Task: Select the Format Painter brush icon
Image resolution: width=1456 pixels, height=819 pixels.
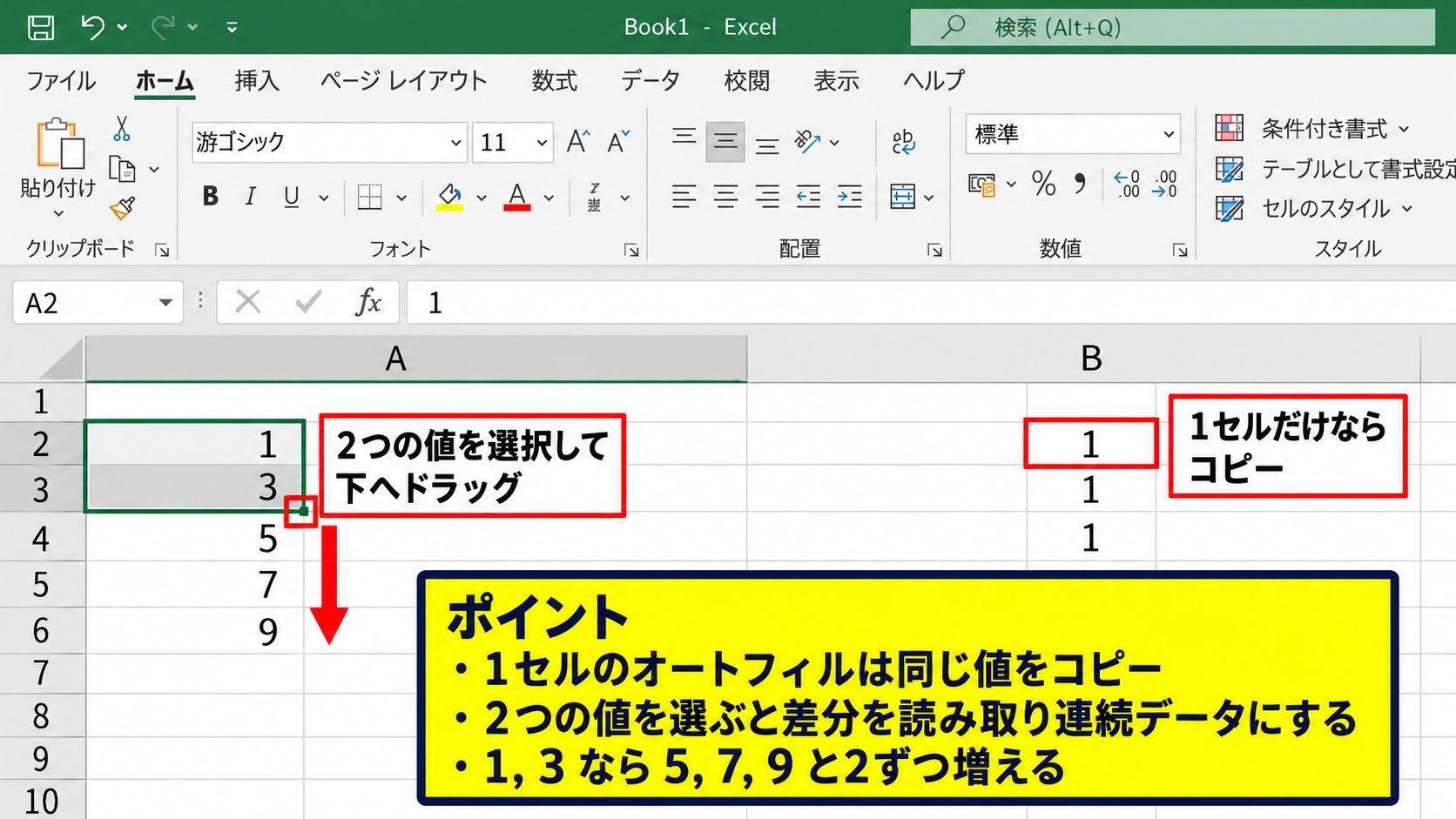Action: pos(123,208)
